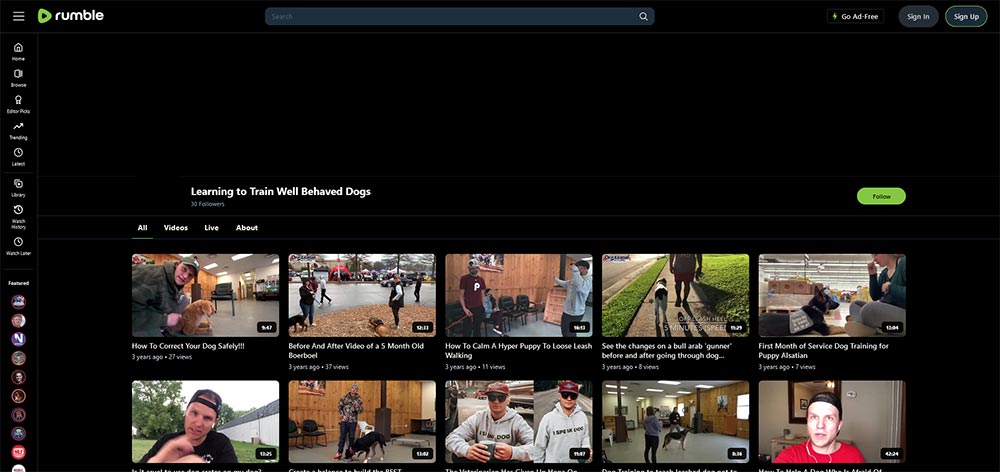Click '3 years ago • 37 views' text
Screen dimensions: 1000x472
point(318,367)
